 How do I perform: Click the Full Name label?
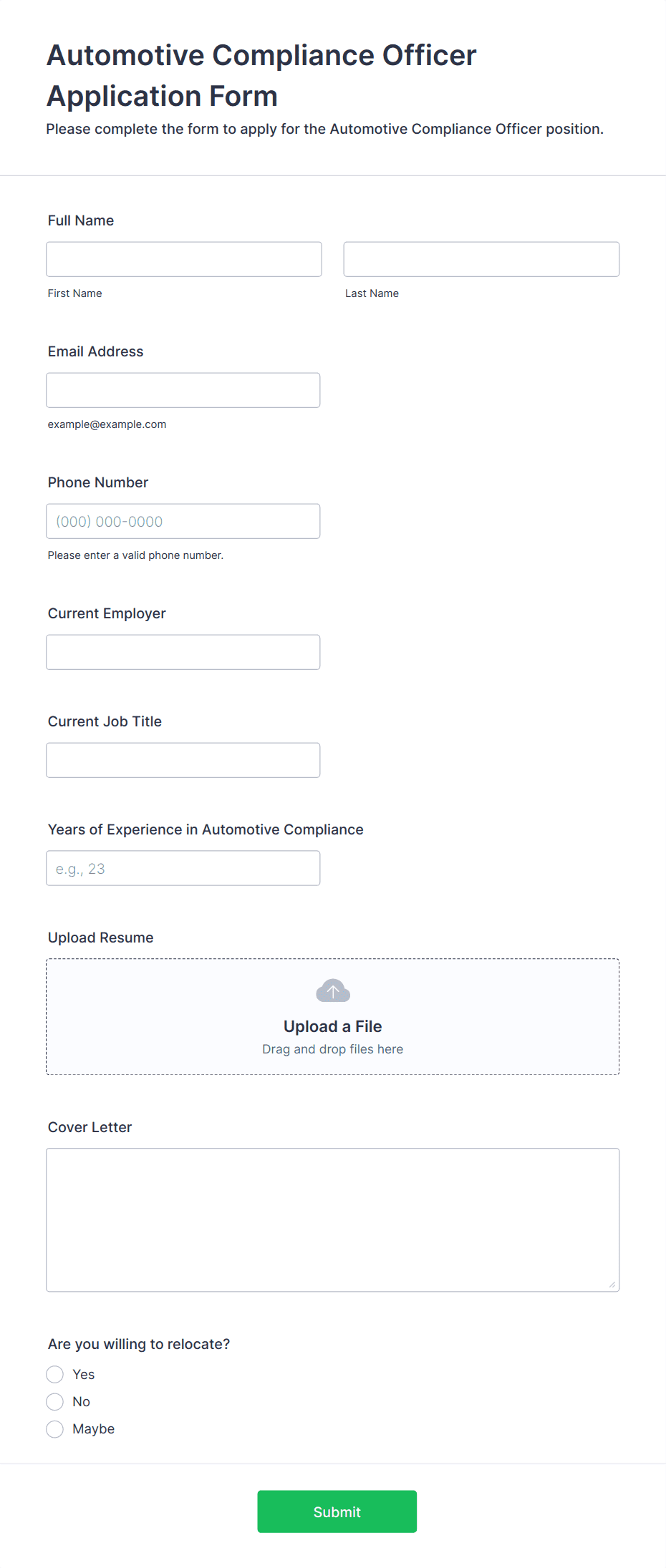coord(81,220)
